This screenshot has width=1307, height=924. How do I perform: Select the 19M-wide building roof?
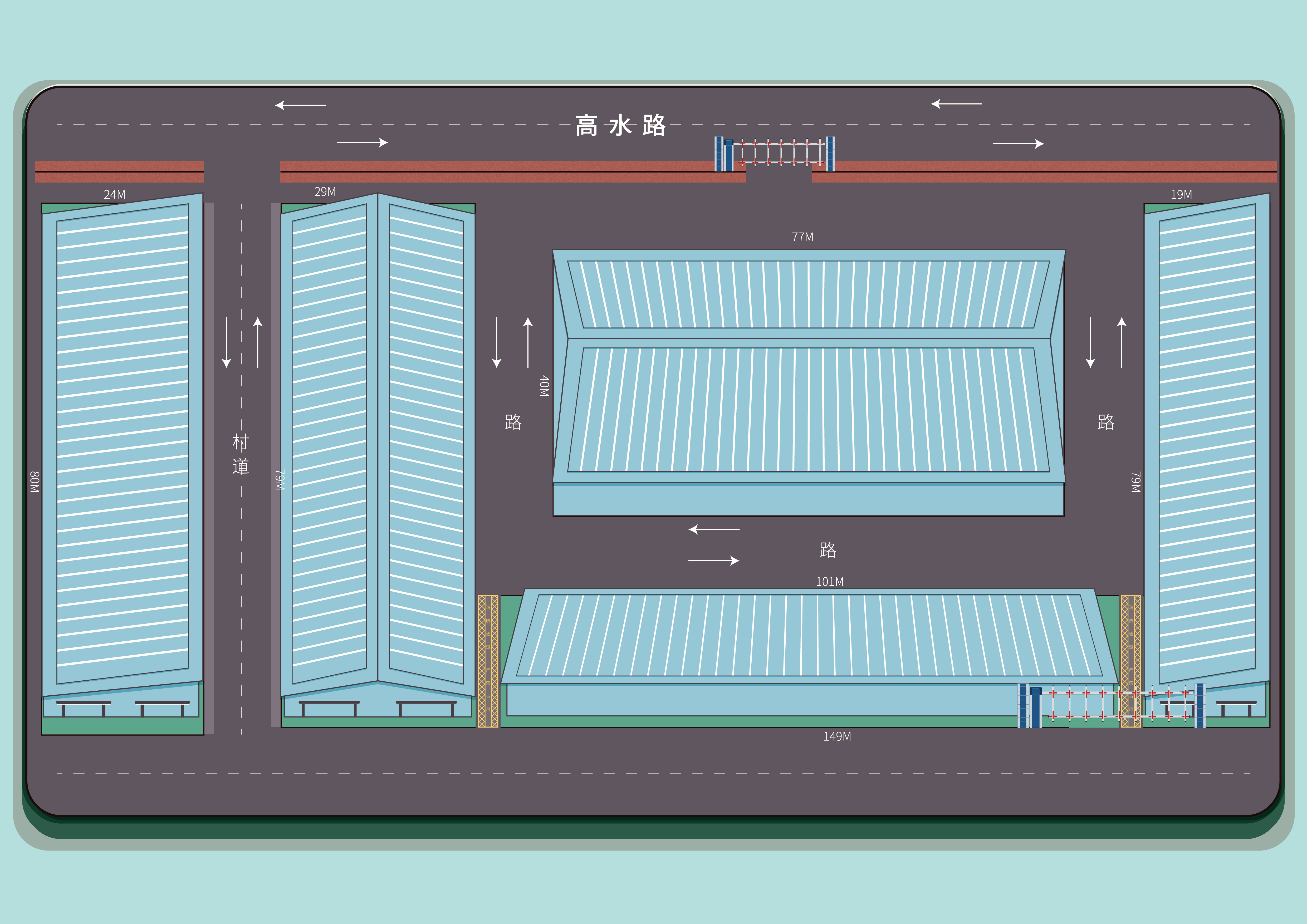click(x=1207, y=444)
